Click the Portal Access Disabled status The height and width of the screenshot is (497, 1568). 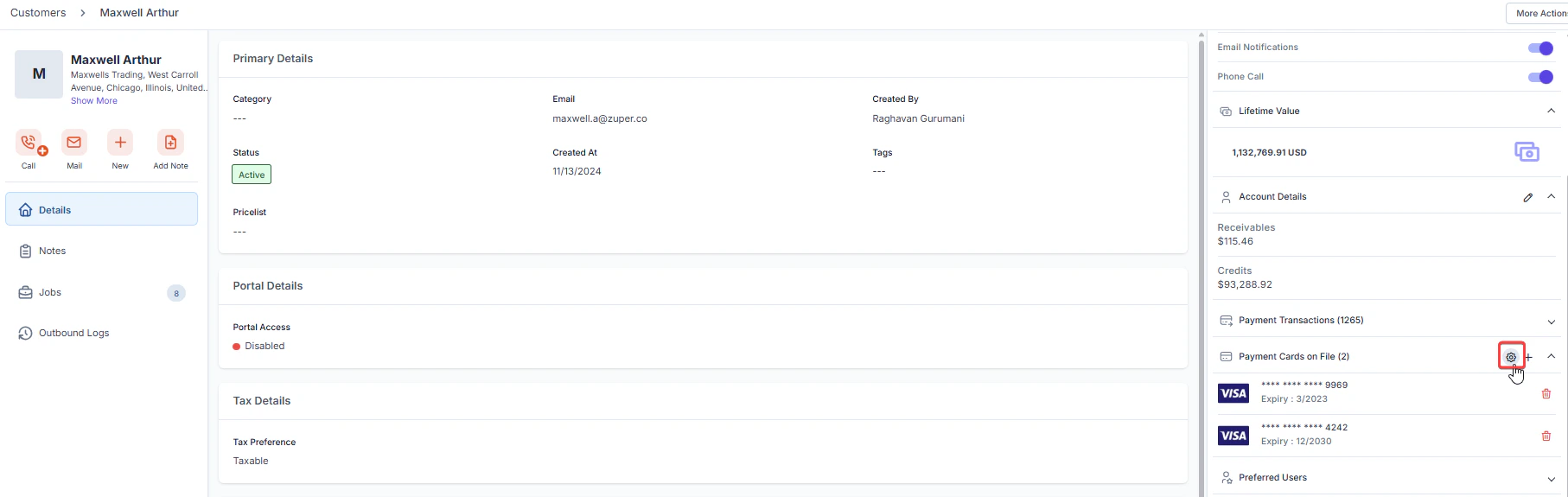click(x=258, y=346)
